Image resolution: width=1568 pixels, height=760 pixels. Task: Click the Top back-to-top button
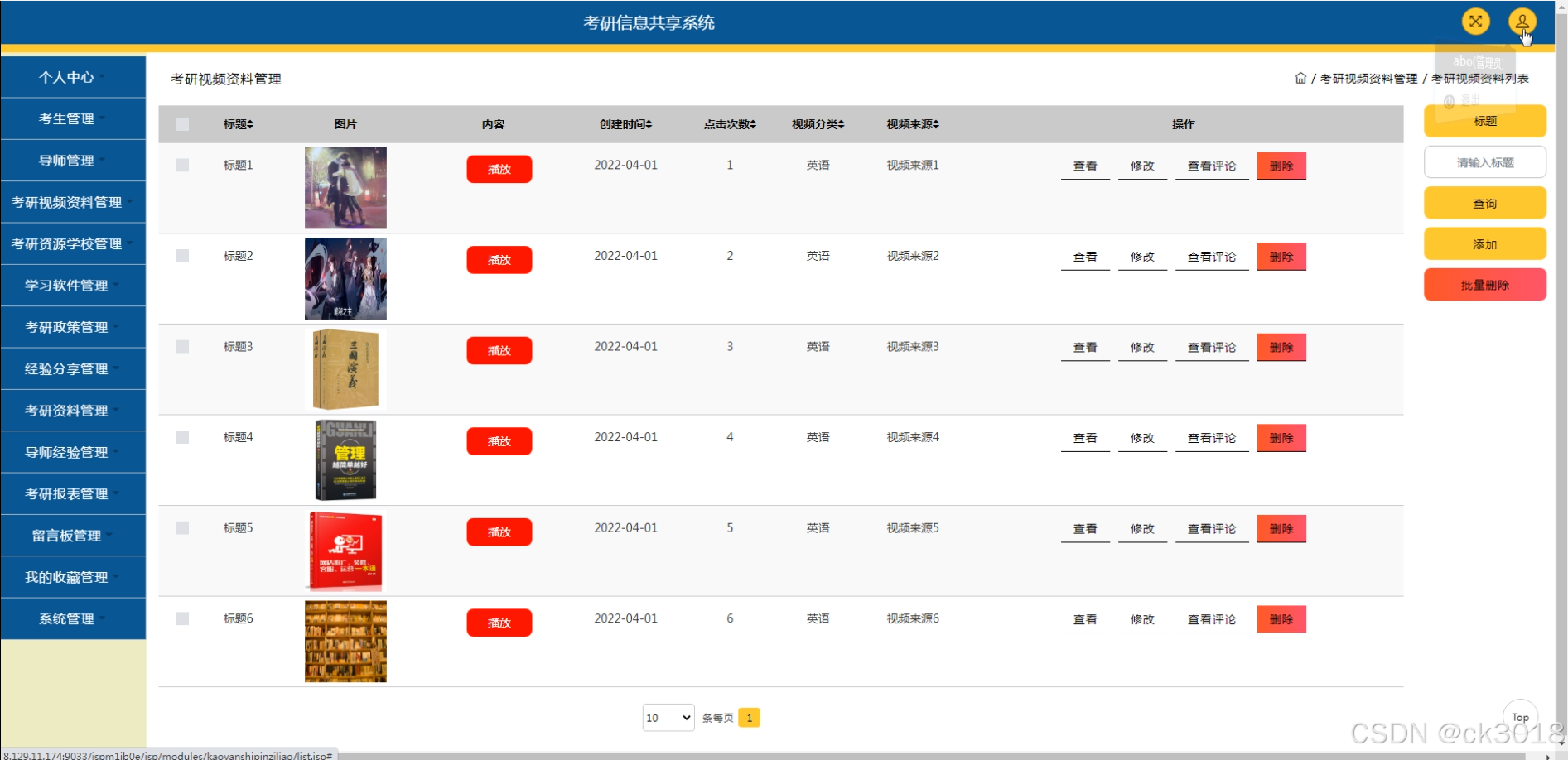pos(1520,717)
